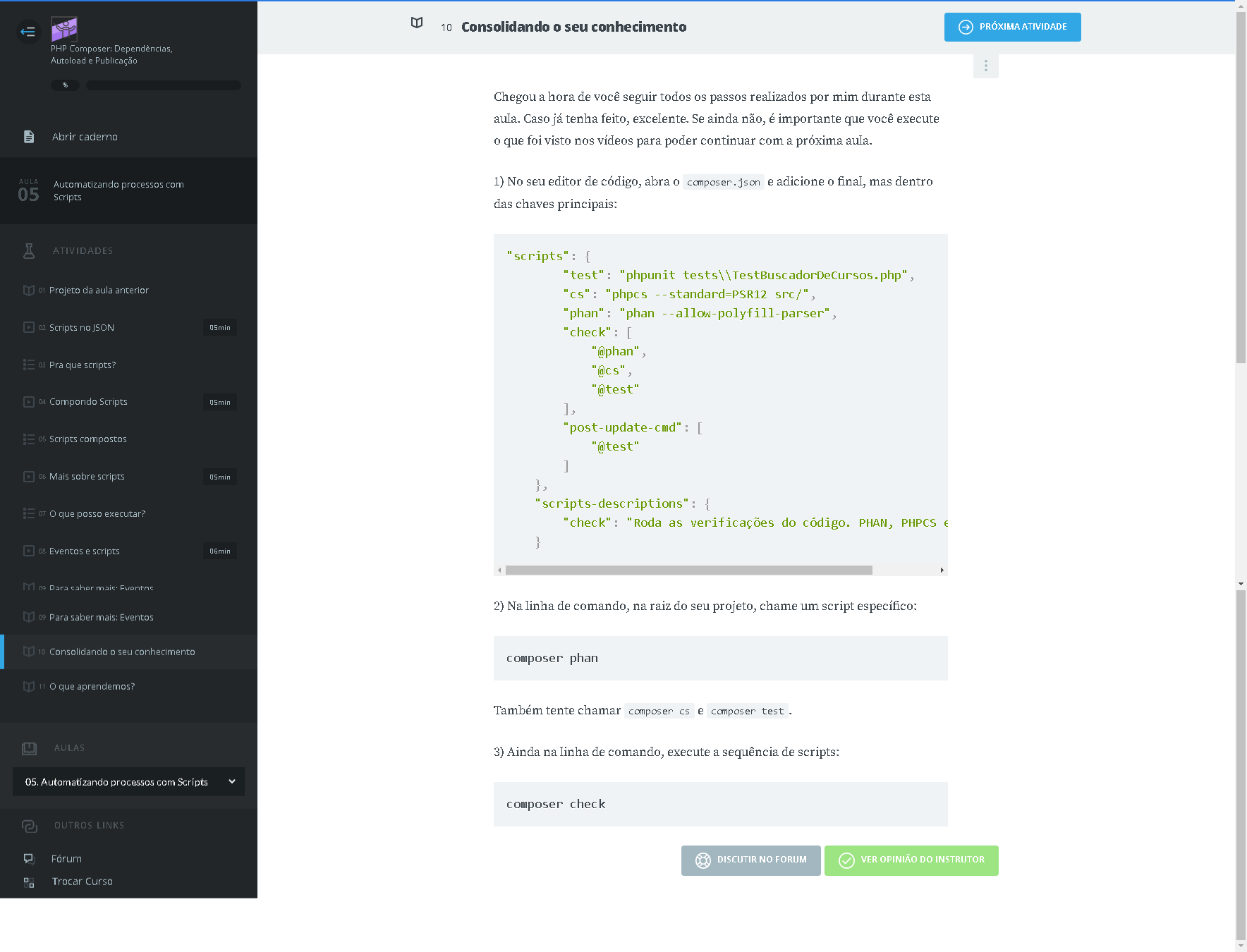Open Mais sobre scripts activity
The width and height of the screenshot is (1247, 952).
point(87,477)
